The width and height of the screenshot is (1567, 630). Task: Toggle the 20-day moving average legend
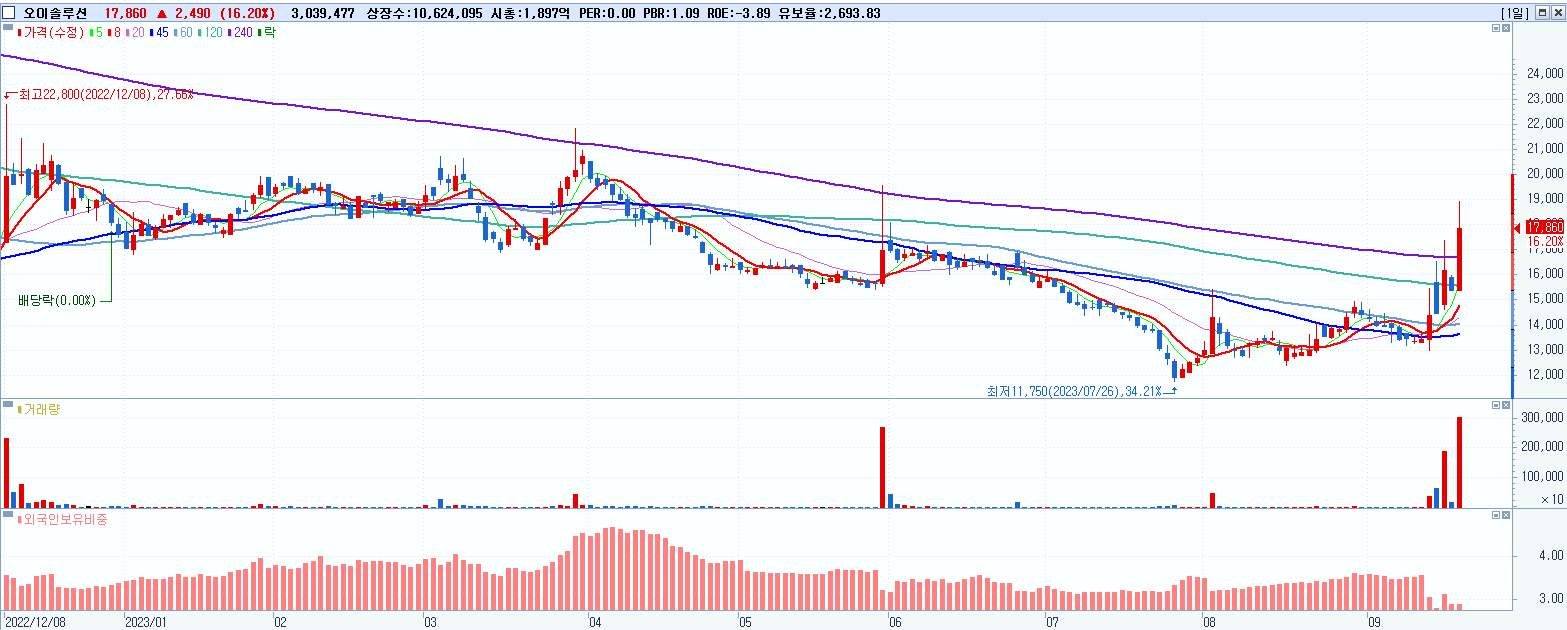click(134, 33)
